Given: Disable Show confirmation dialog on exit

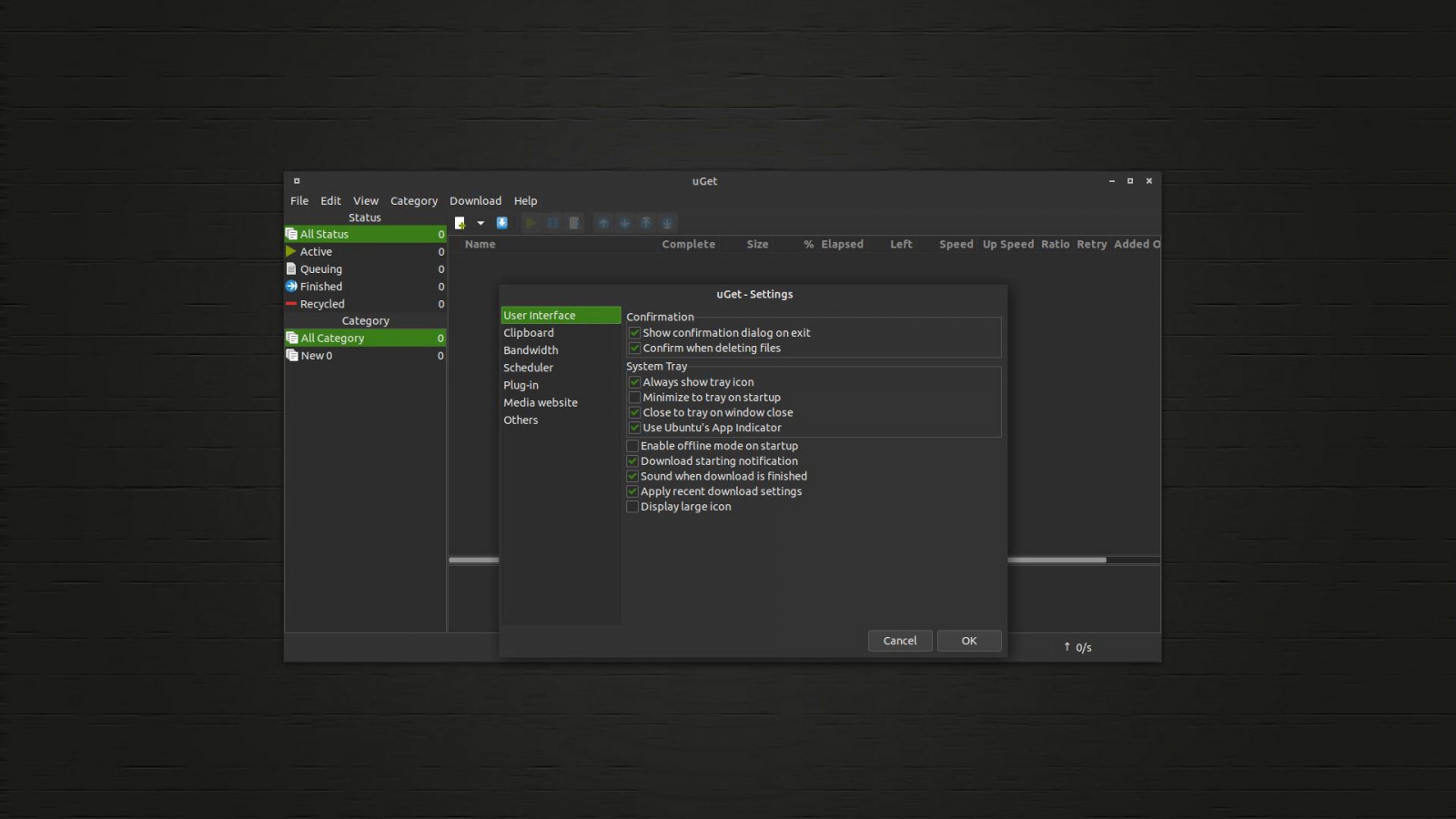Looking at the screenshot, I should [x=634, y=333].
